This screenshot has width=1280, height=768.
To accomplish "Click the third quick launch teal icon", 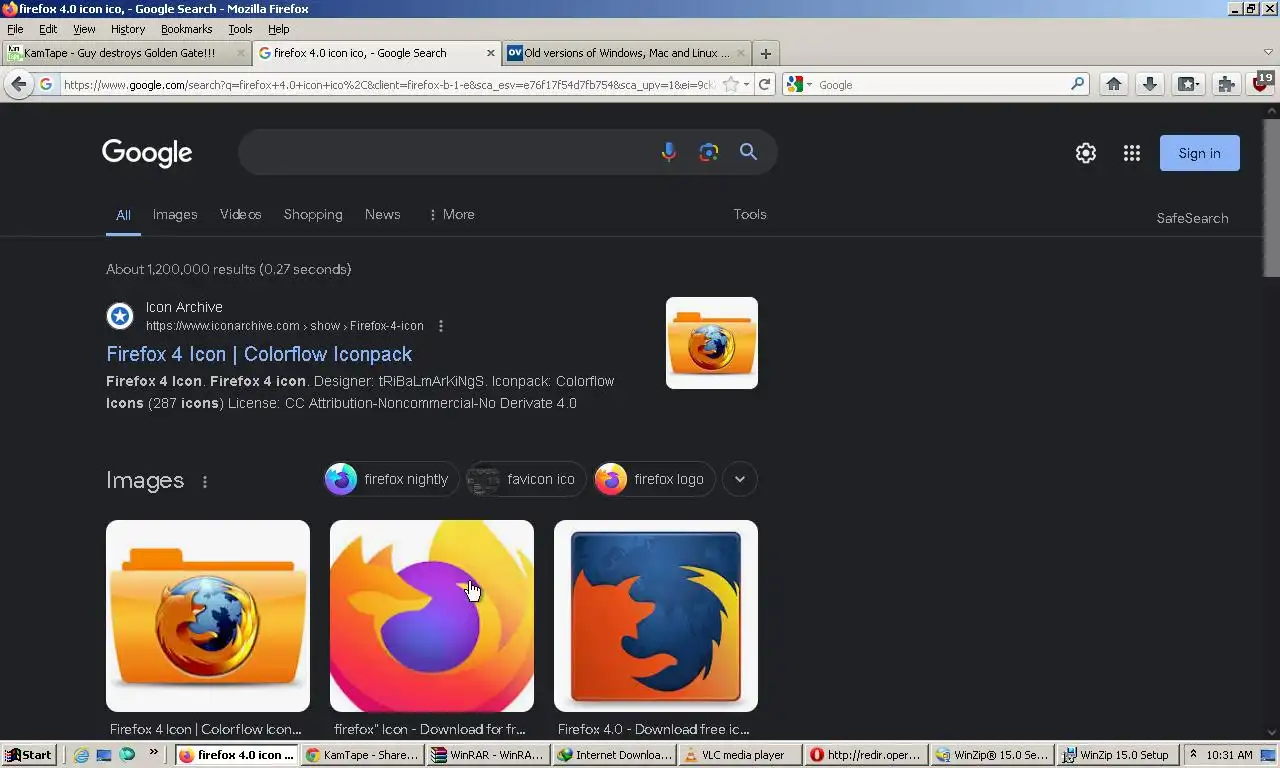I will [x=127, y=755].
